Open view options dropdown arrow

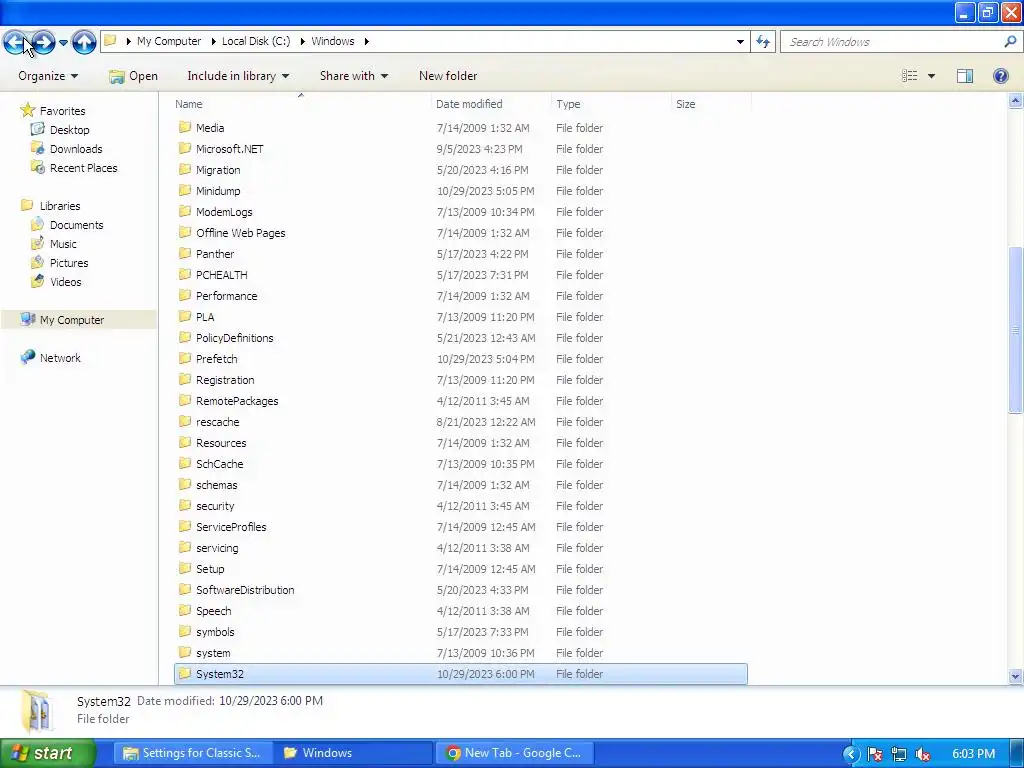[931, 76]
